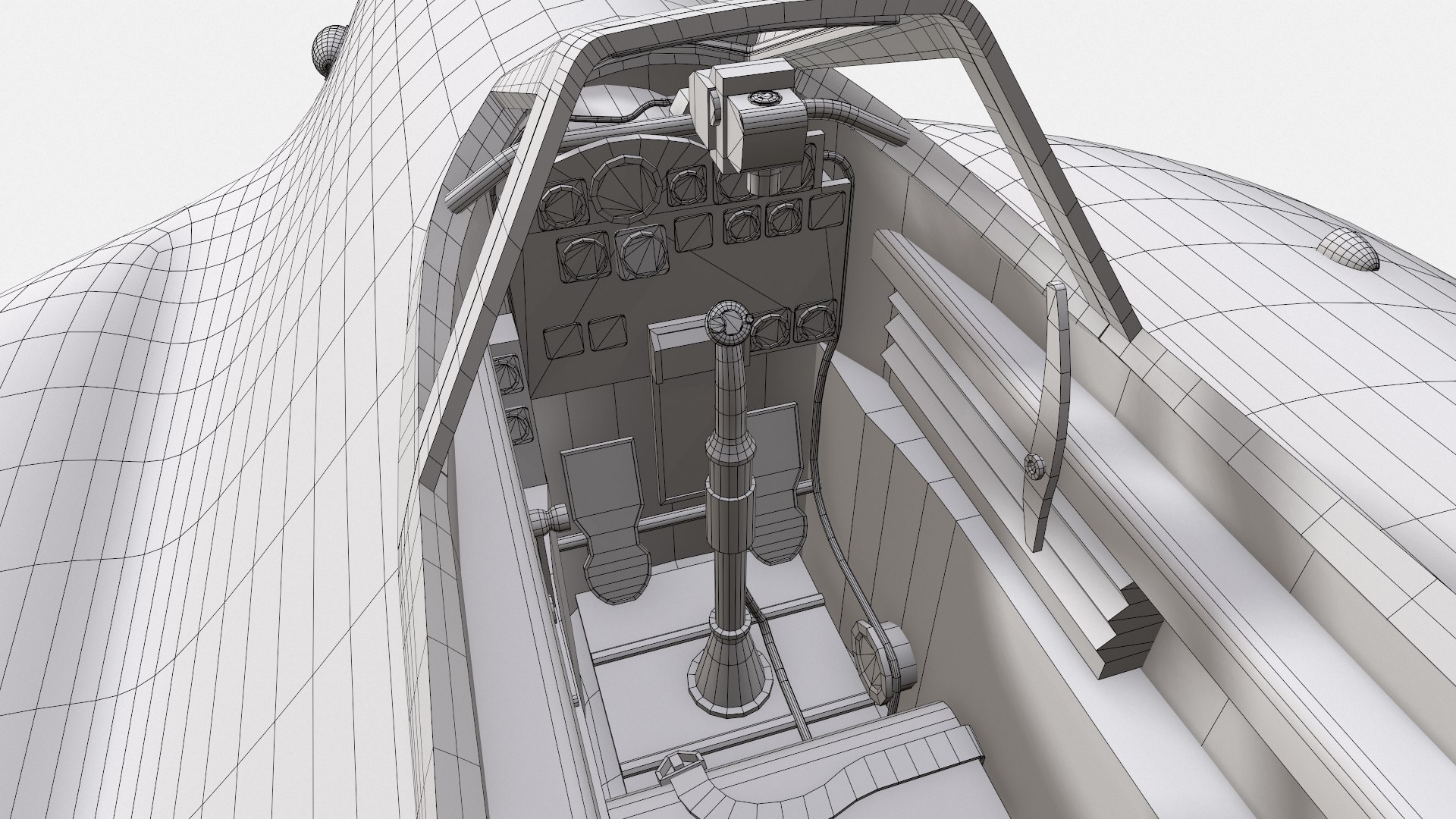Select the leftmost gauge in the second row
Screen dimensions: 1456x819
click(584, 258)
